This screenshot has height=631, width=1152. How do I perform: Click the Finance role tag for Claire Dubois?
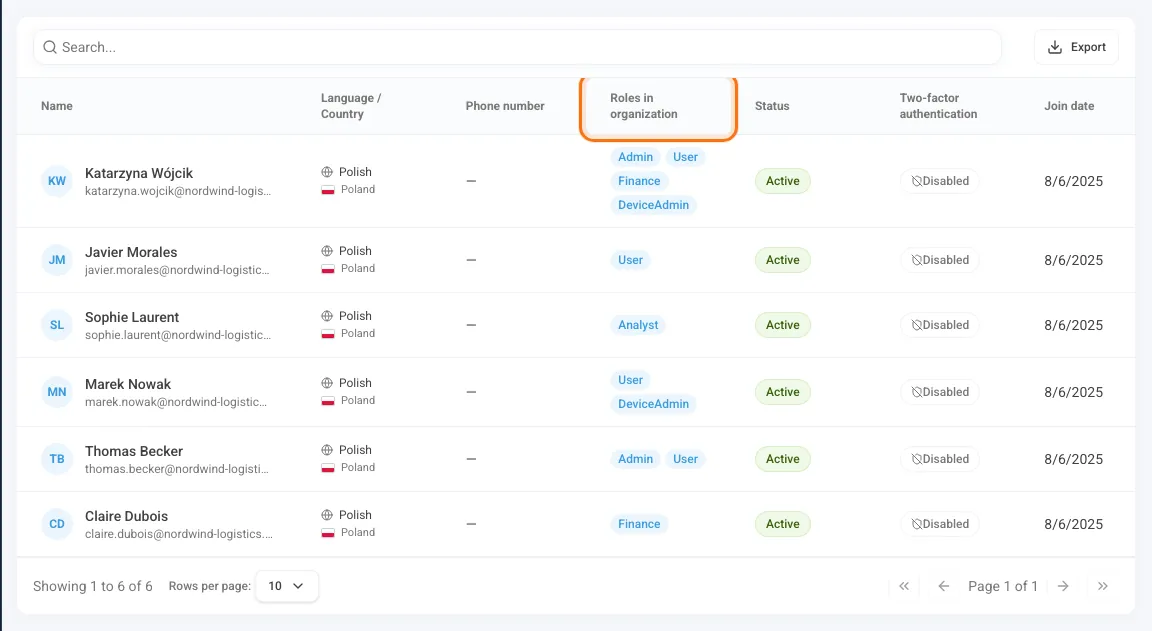click(639, 524)
